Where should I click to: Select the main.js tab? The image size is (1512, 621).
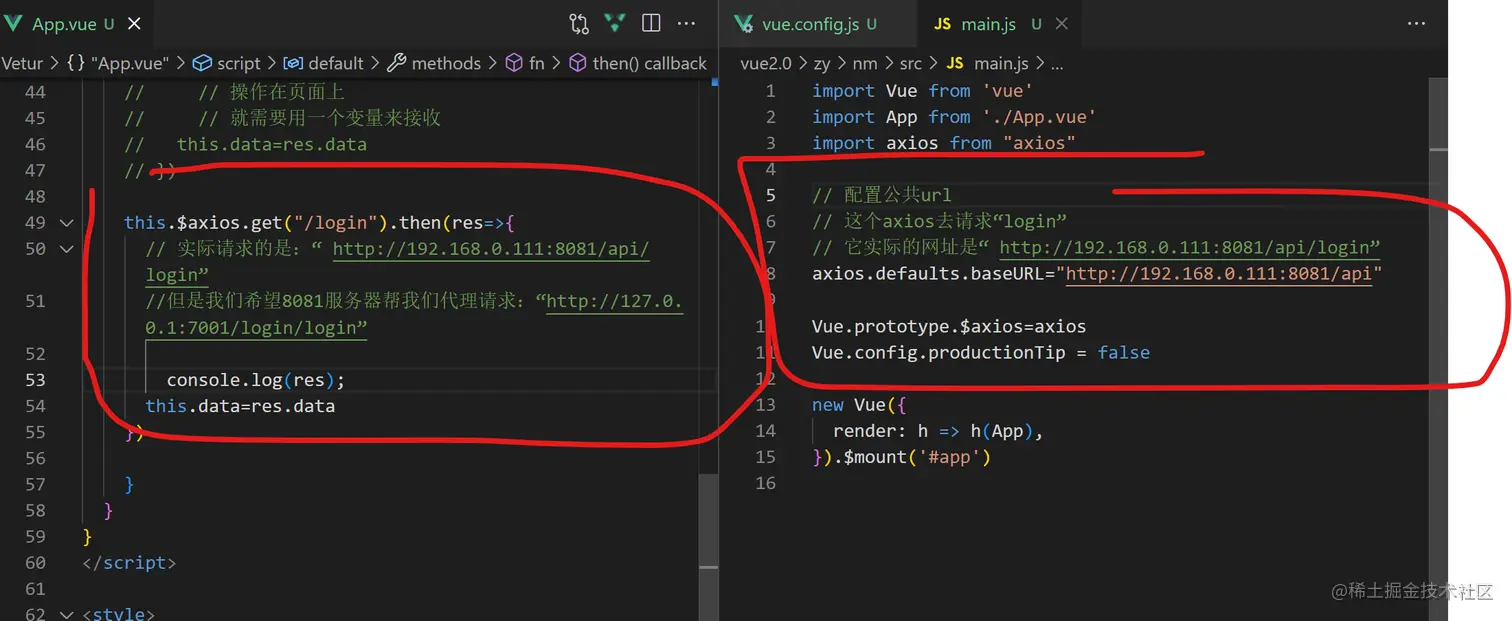988,23
